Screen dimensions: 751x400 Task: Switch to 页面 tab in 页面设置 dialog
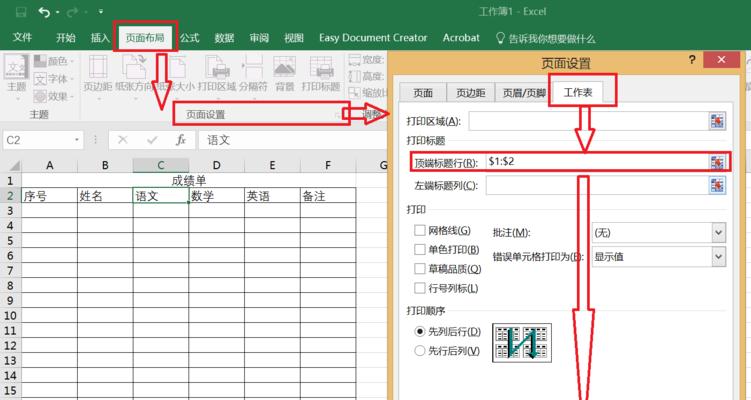[423, 93]
